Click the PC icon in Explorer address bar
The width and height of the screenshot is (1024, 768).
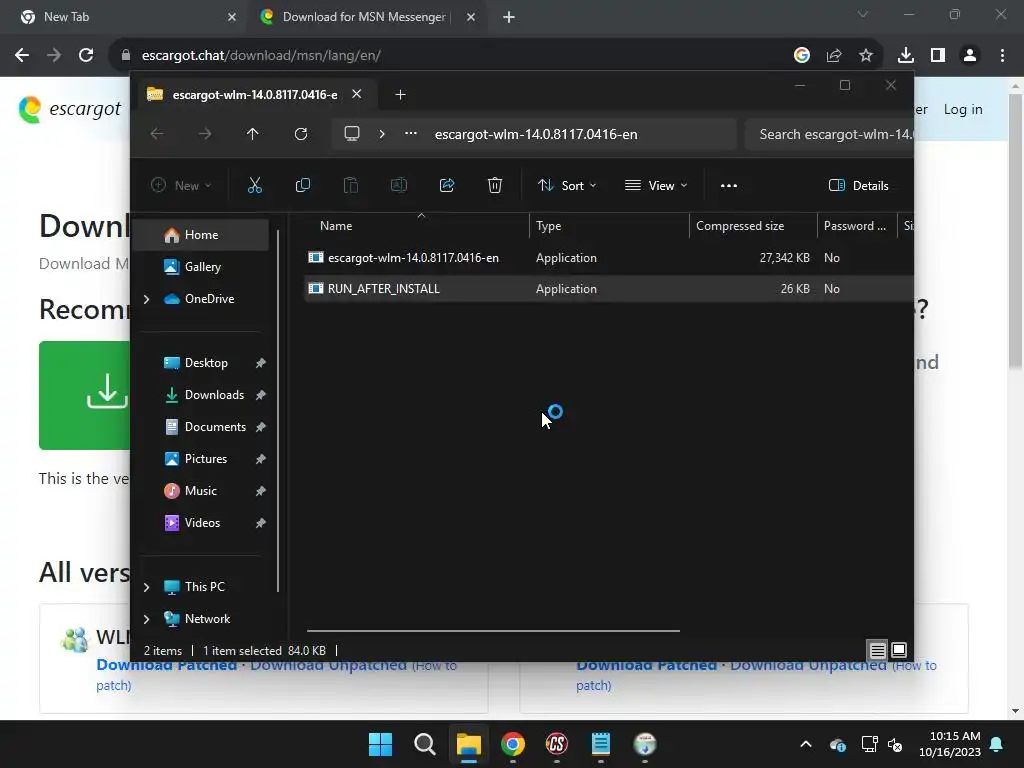coord(352,134)
